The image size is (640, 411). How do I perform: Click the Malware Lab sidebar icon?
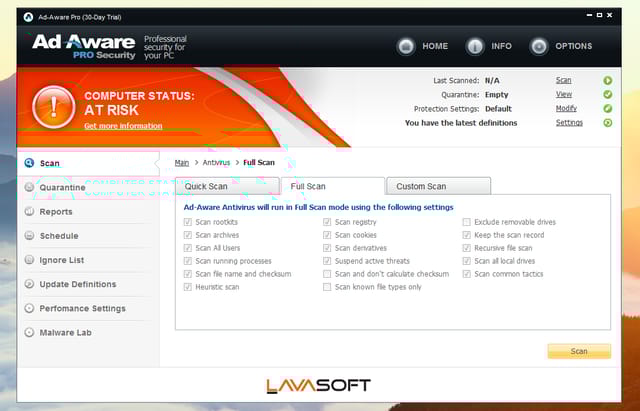coord(29,332)
